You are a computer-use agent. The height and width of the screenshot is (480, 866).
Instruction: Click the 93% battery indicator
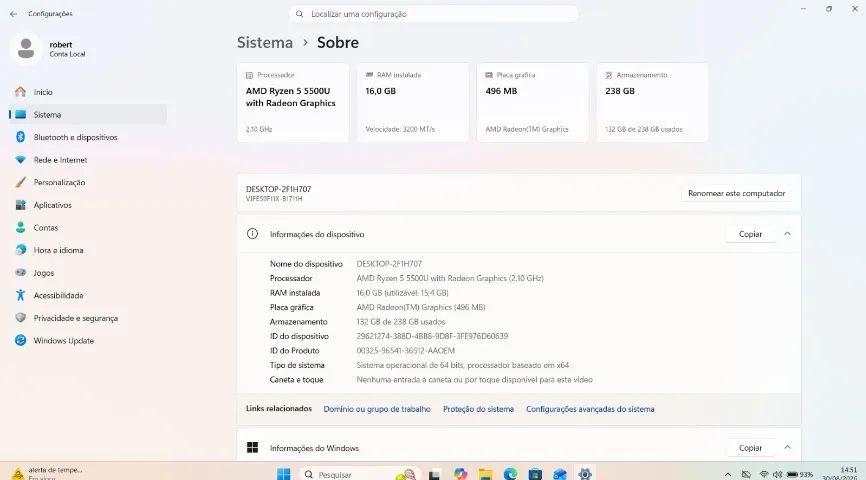[800, 474]
